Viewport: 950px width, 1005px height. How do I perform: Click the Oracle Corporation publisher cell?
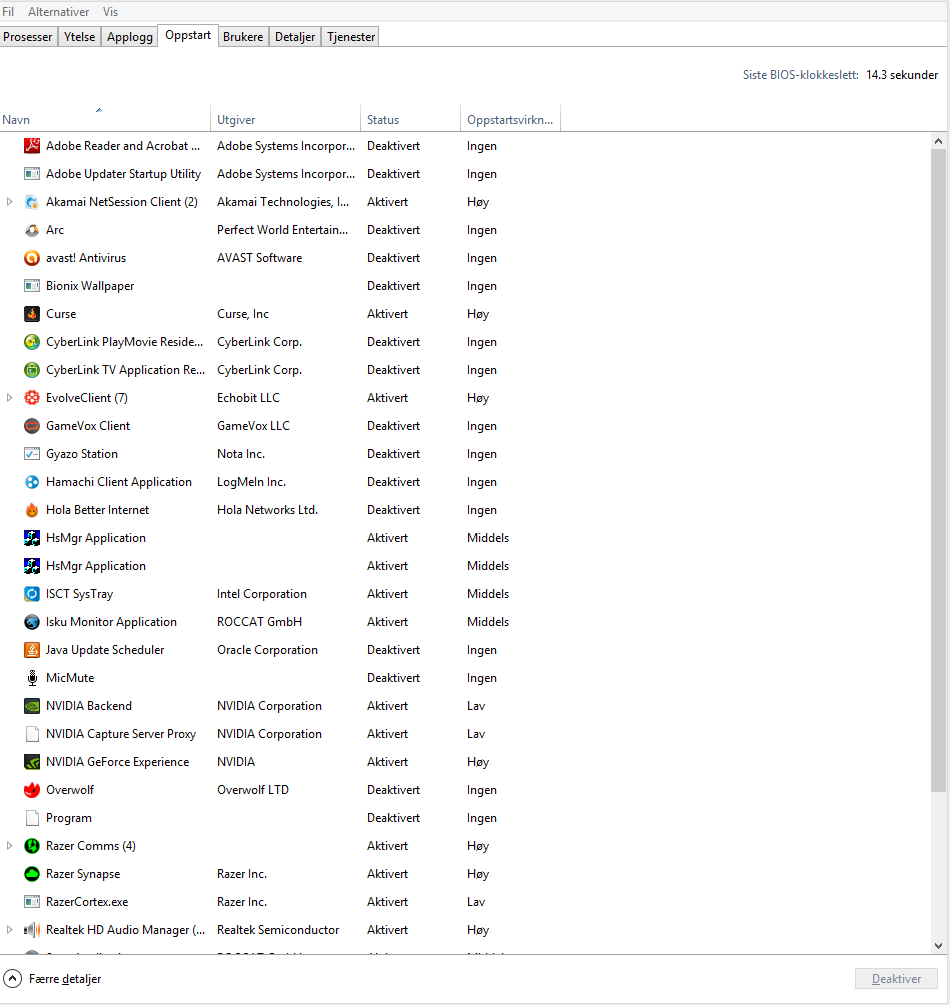[267, 650]
